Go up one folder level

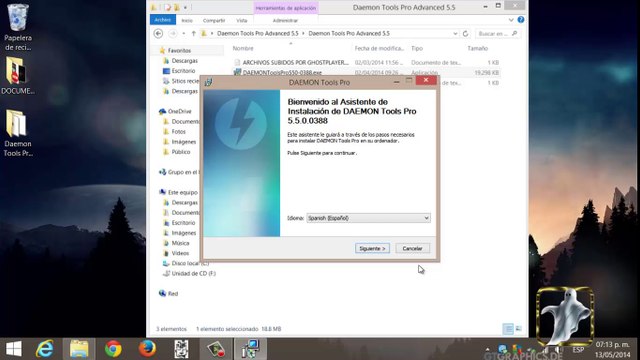pyautogui.click(x=193, y=33)
